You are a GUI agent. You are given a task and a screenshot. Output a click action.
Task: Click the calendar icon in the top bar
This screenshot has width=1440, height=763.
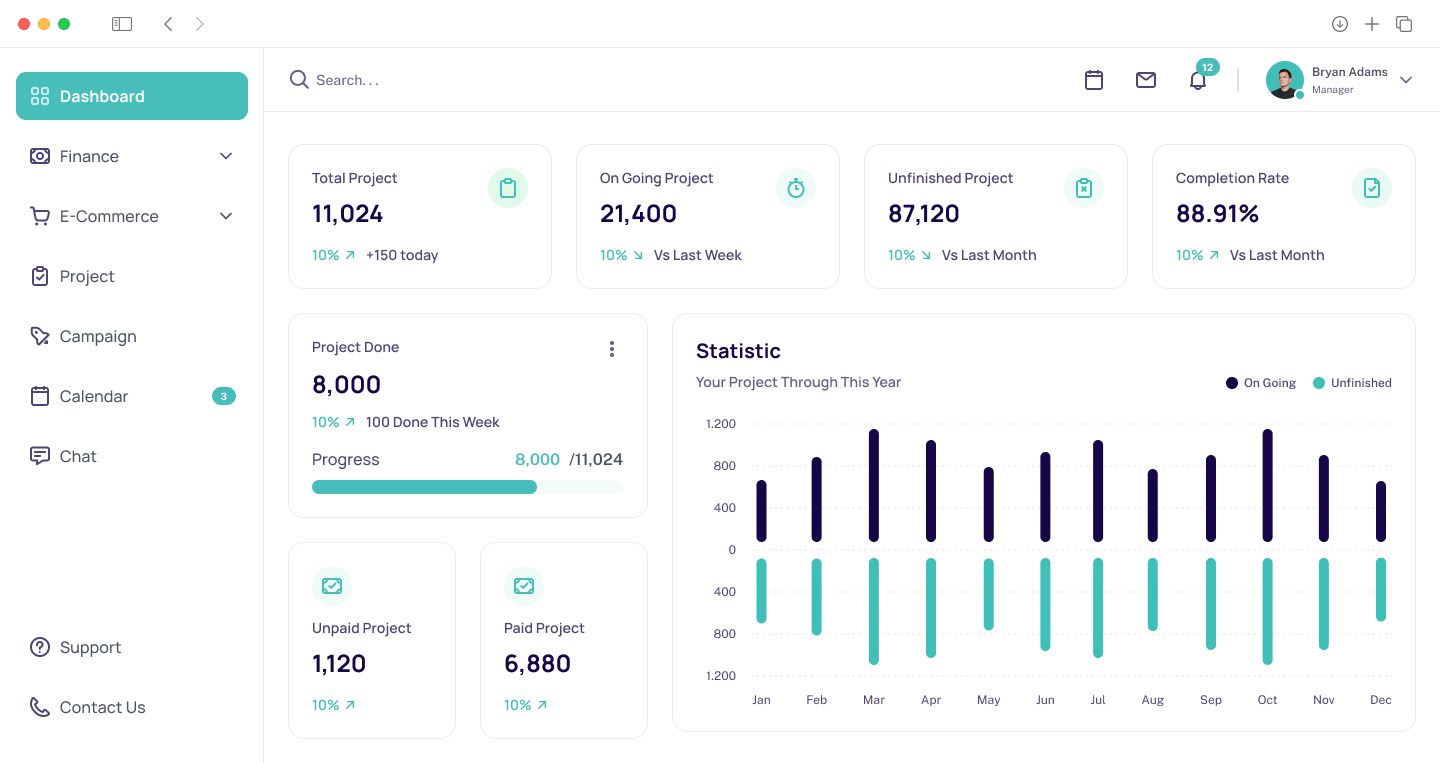pos(1094,80)
